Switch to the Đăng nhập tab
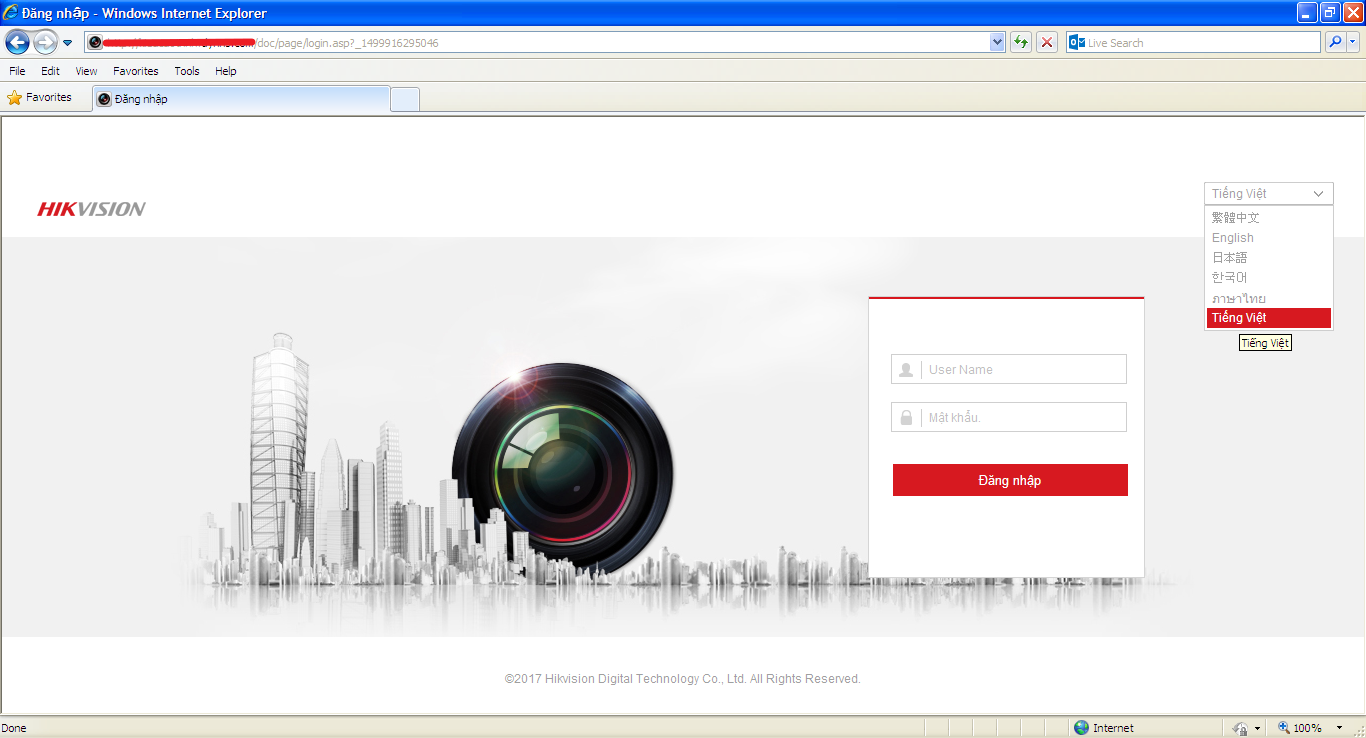 coord(241,99)
